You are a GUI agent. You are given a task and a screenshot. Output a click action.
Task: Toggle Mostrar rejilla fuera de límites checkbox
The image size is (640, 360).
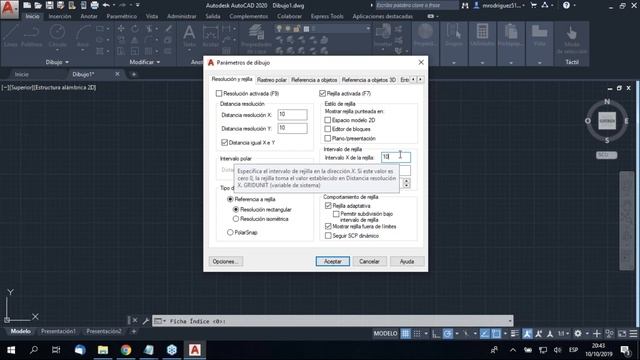click(x=328, y=226)
